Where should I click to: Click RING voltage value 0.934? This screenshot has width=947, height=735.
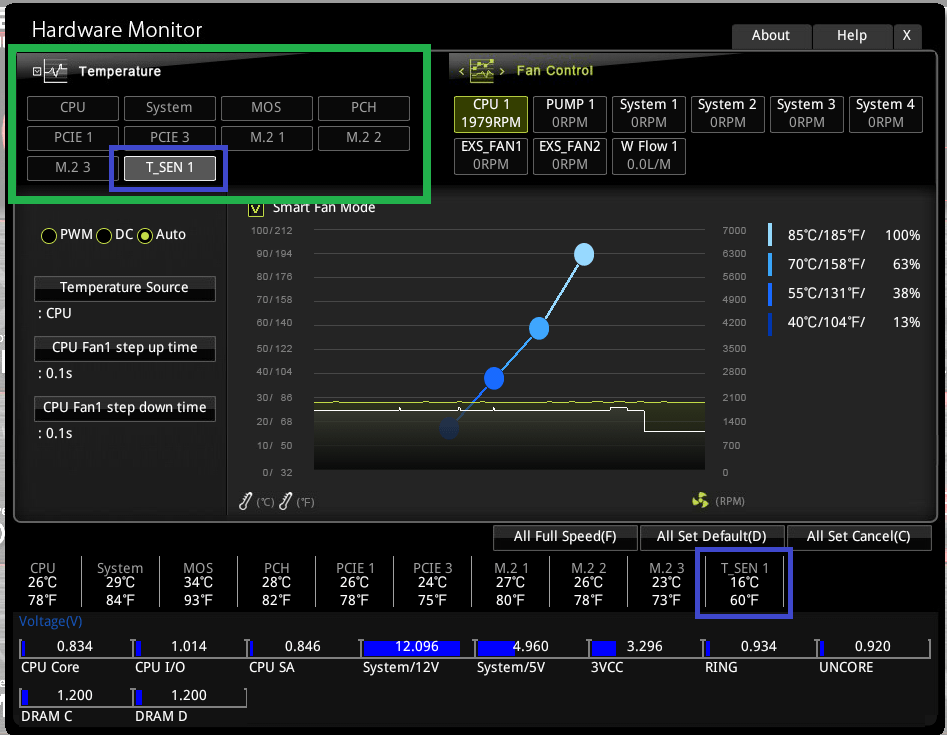pos(758,647)
